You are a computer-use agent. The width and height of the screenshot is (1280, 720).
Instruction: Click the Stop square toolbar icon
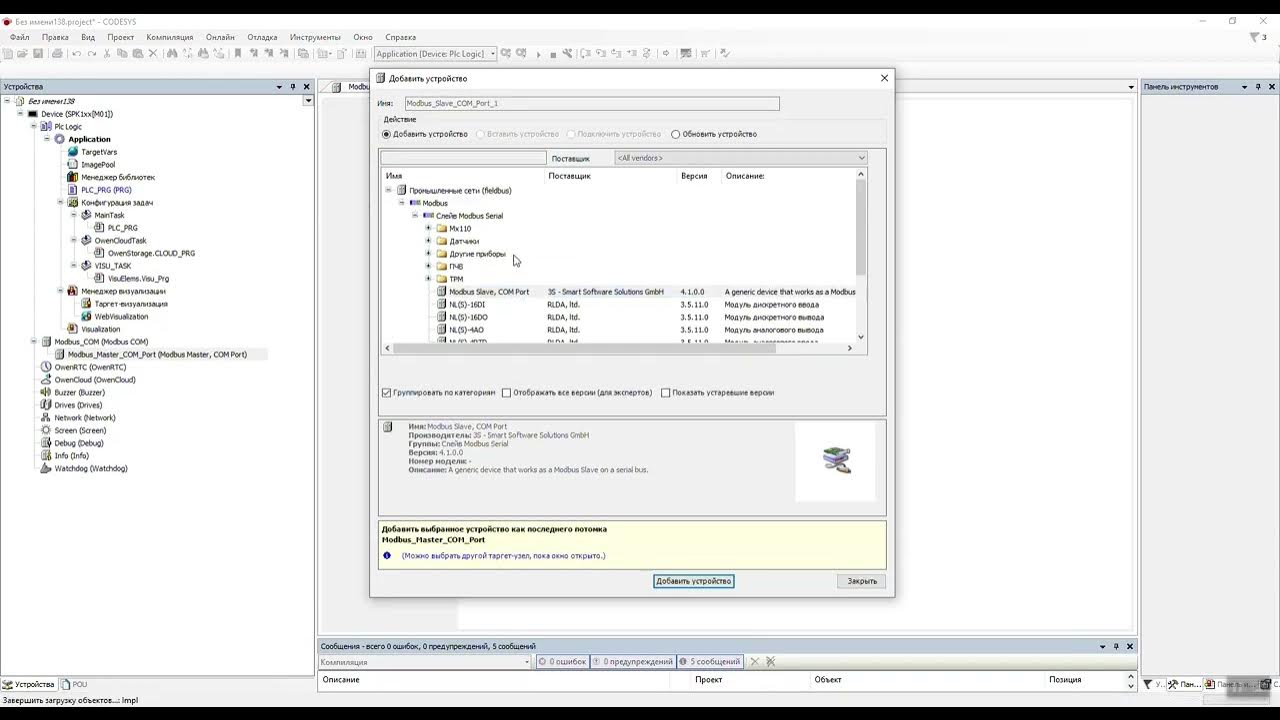555,54
